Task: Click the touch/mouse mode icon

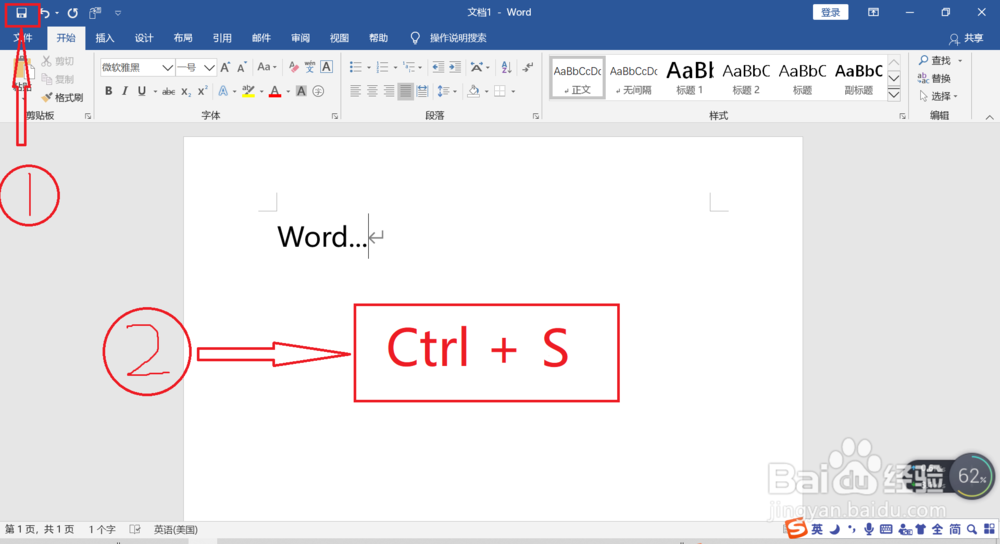Action: point(95,13)
